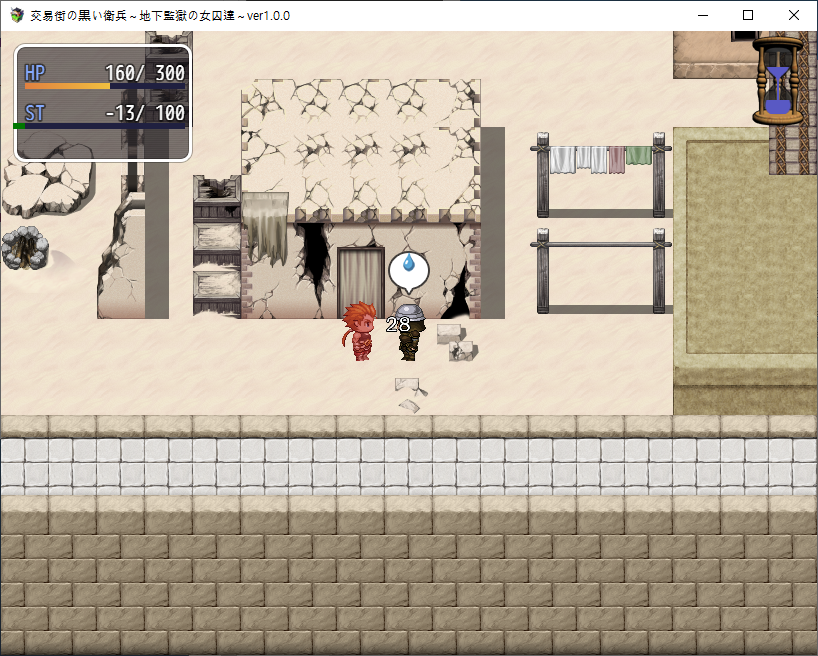Click the rubble stones beside the guard
This screenshot has width=818, height=656.
click(x=456, y=342)
